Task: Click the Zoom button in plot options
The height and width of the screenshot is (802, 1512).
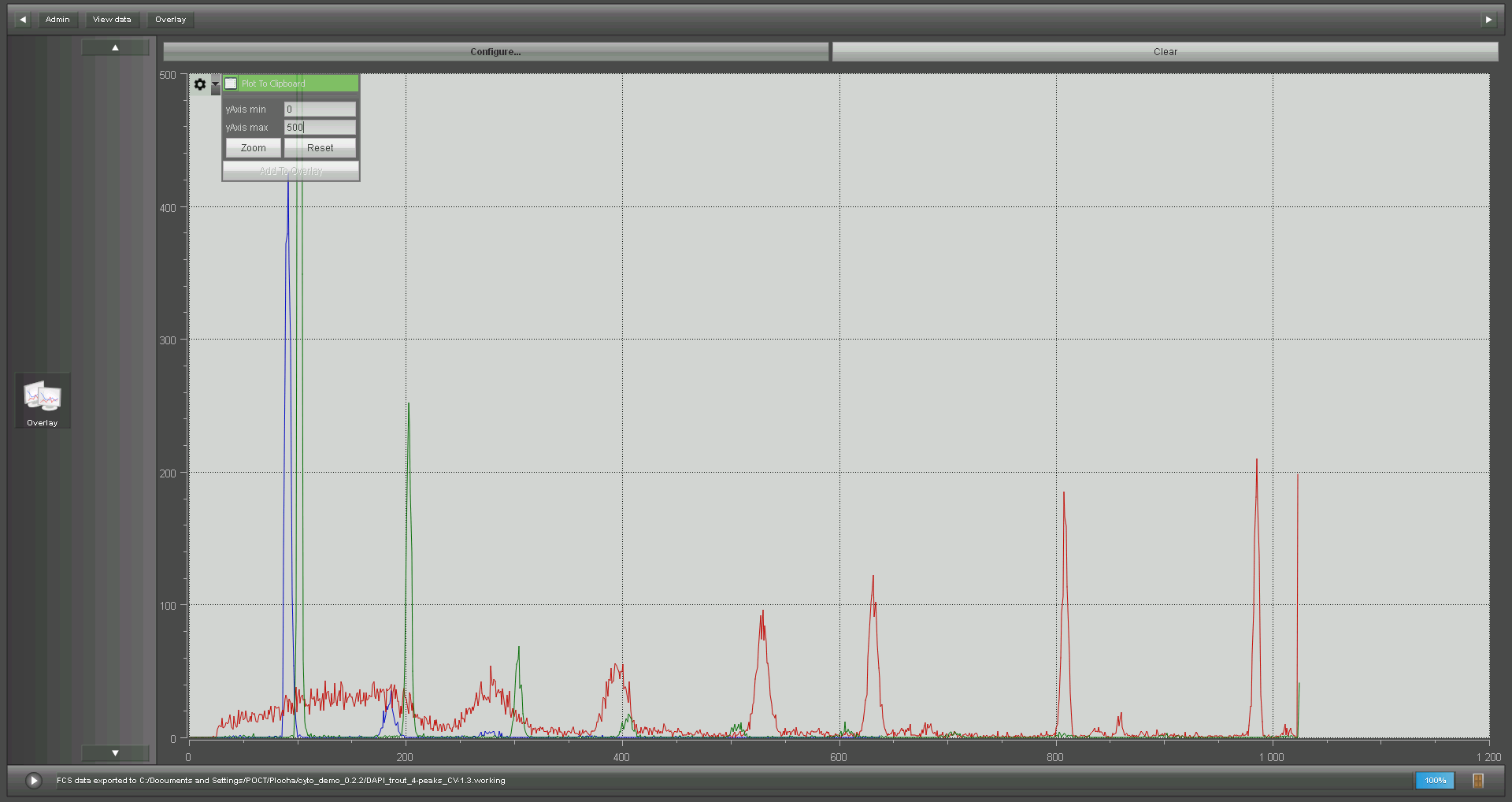Action: 253,148
